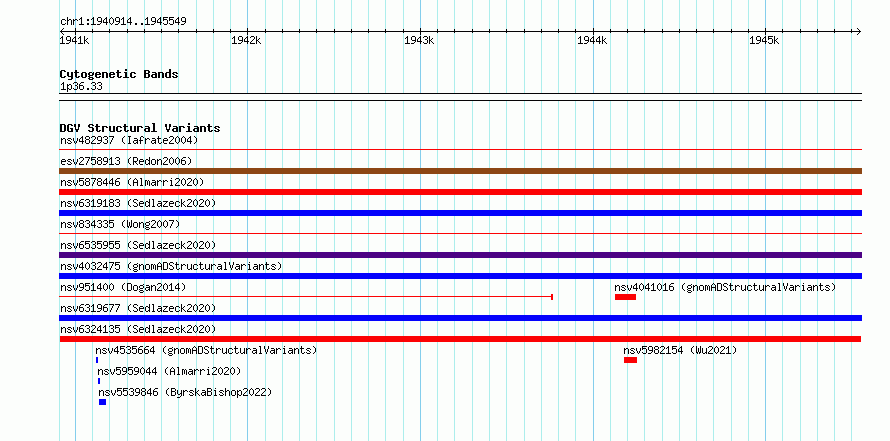Open the esv2758913 (Redon2006) variant label
Screen dimensions: 890x441
pos(126,161)
